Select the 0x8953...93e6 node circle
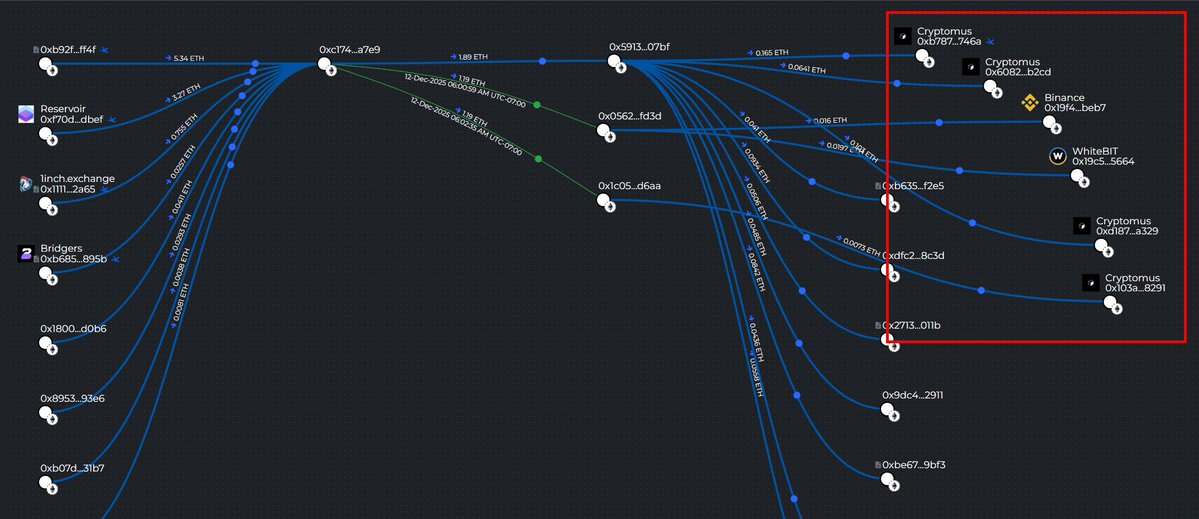 point(45,412)
